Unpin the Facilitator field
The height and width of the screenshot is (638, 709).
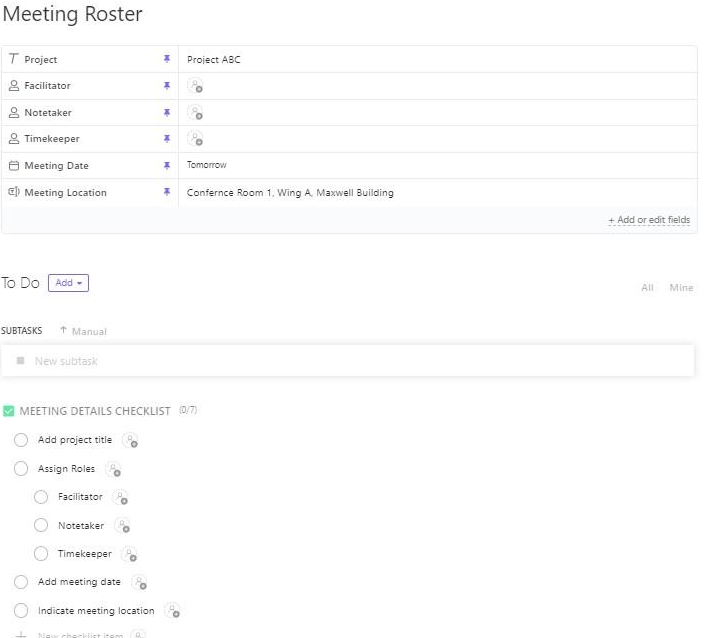[x=167, y=85]
